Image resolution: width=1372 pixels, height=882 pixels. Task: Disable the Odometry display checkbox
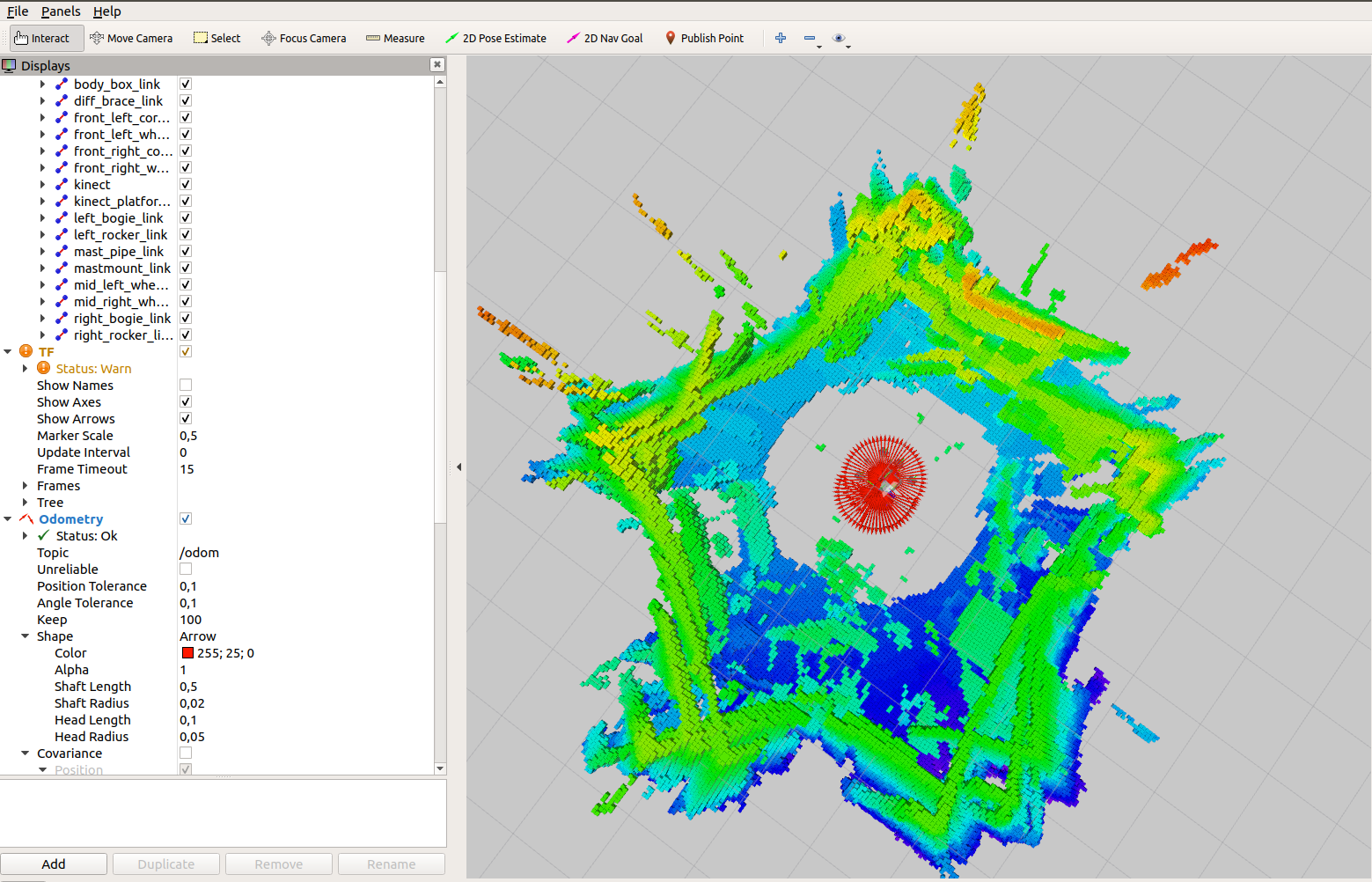point(186,518)
